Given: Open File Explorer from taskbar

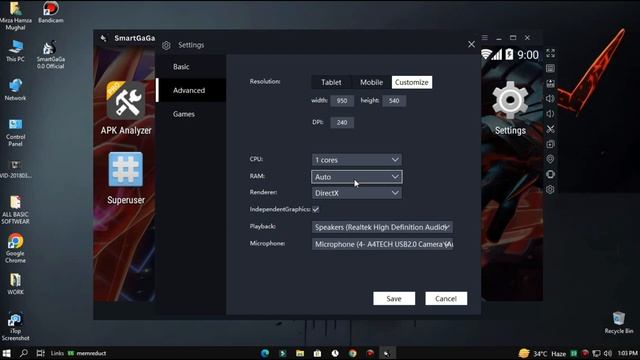Looking at the screenshot, I should tap(300, 353).
